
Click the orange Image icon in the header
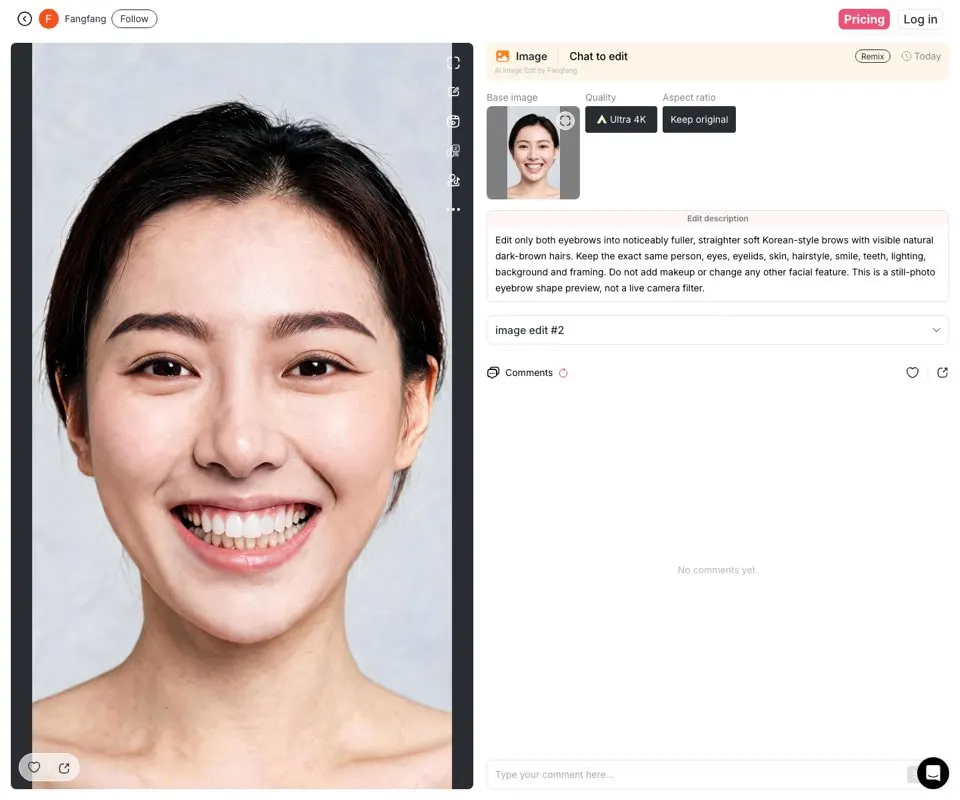(503, 56)
